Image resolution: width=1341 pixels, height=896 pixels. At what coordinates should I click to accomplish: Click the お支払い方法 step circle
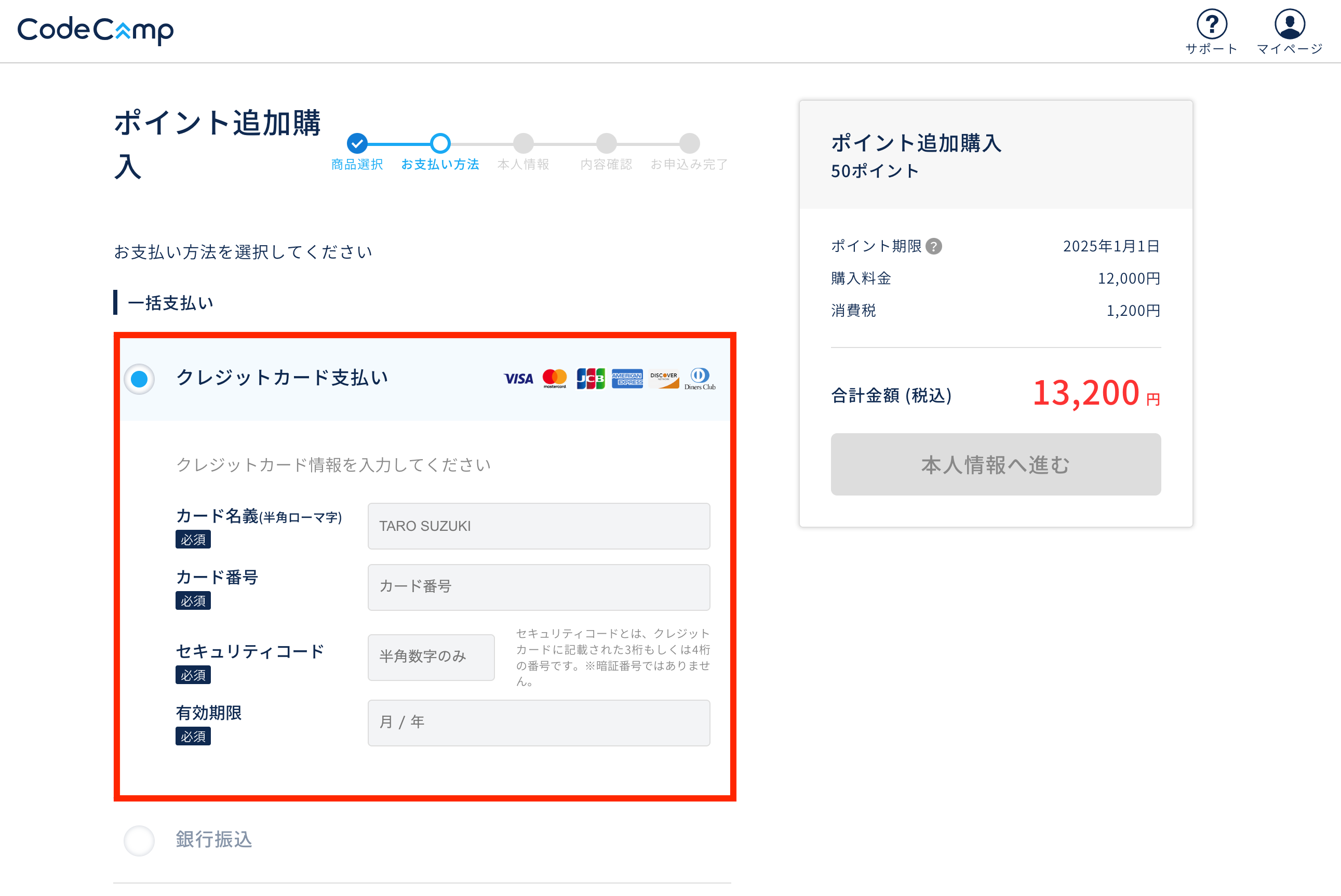click(x=440, y=143)
